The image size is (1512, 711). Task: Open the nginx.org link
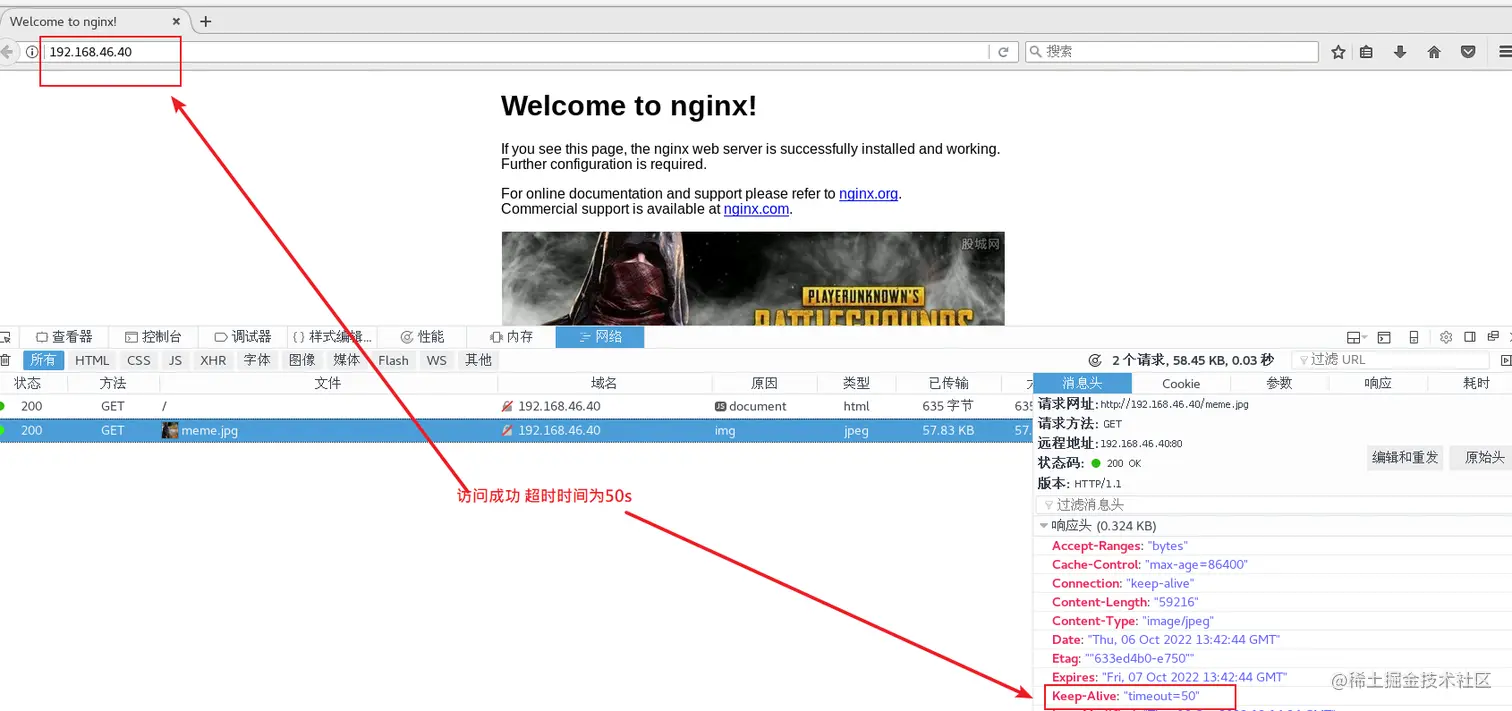[x=868, y=194]
